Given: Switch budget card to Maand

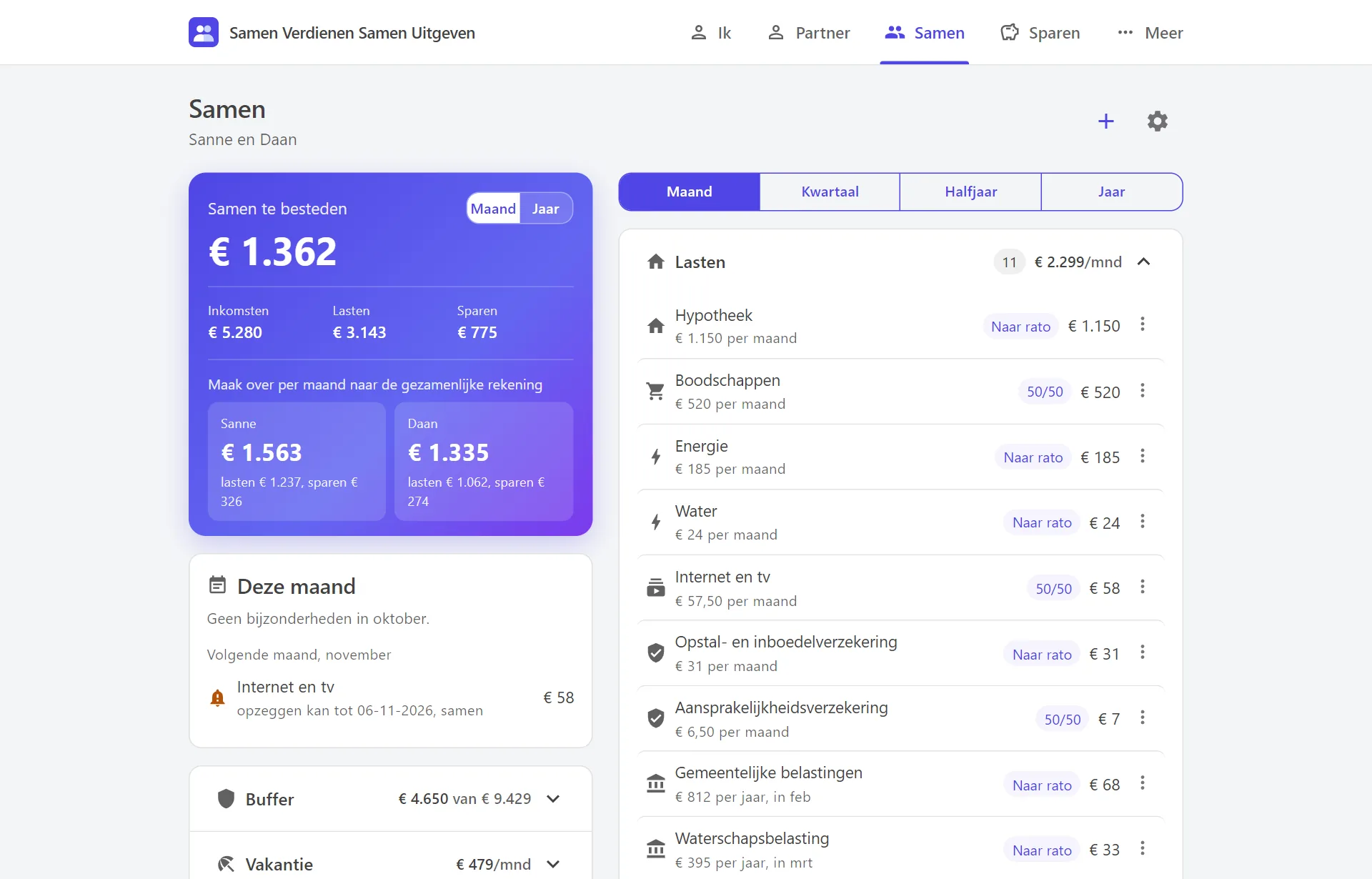Looking at the screenshot, I should point(493,209).
